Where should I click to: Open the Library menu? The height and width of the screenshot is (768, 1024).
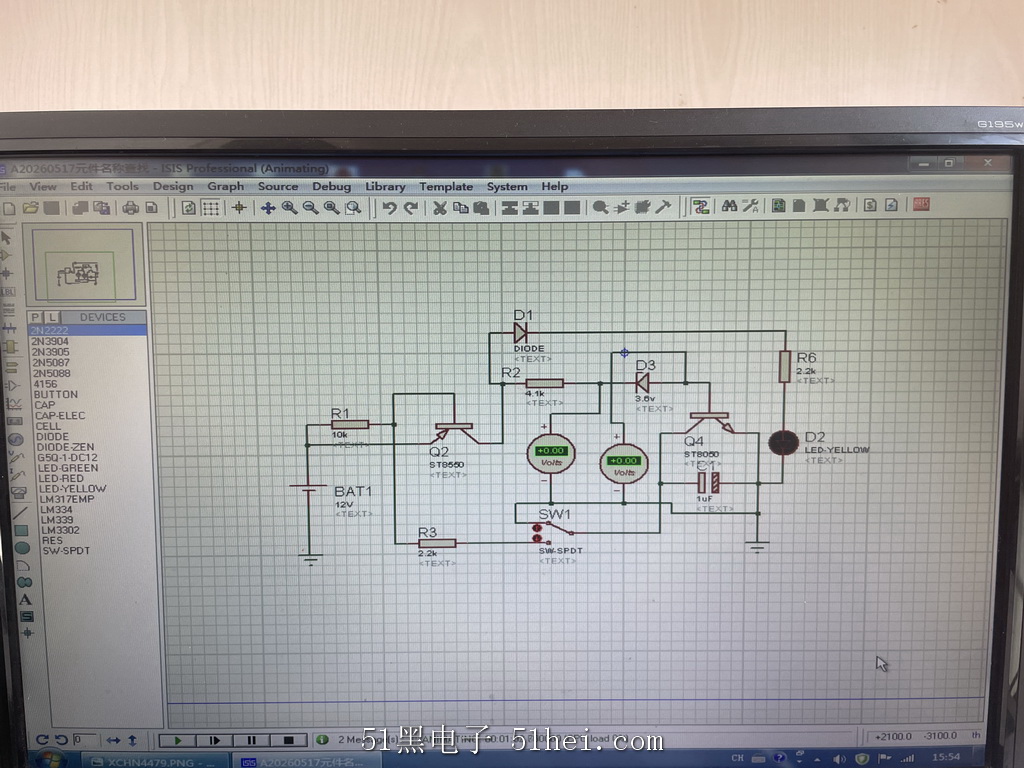coord(385,186)
